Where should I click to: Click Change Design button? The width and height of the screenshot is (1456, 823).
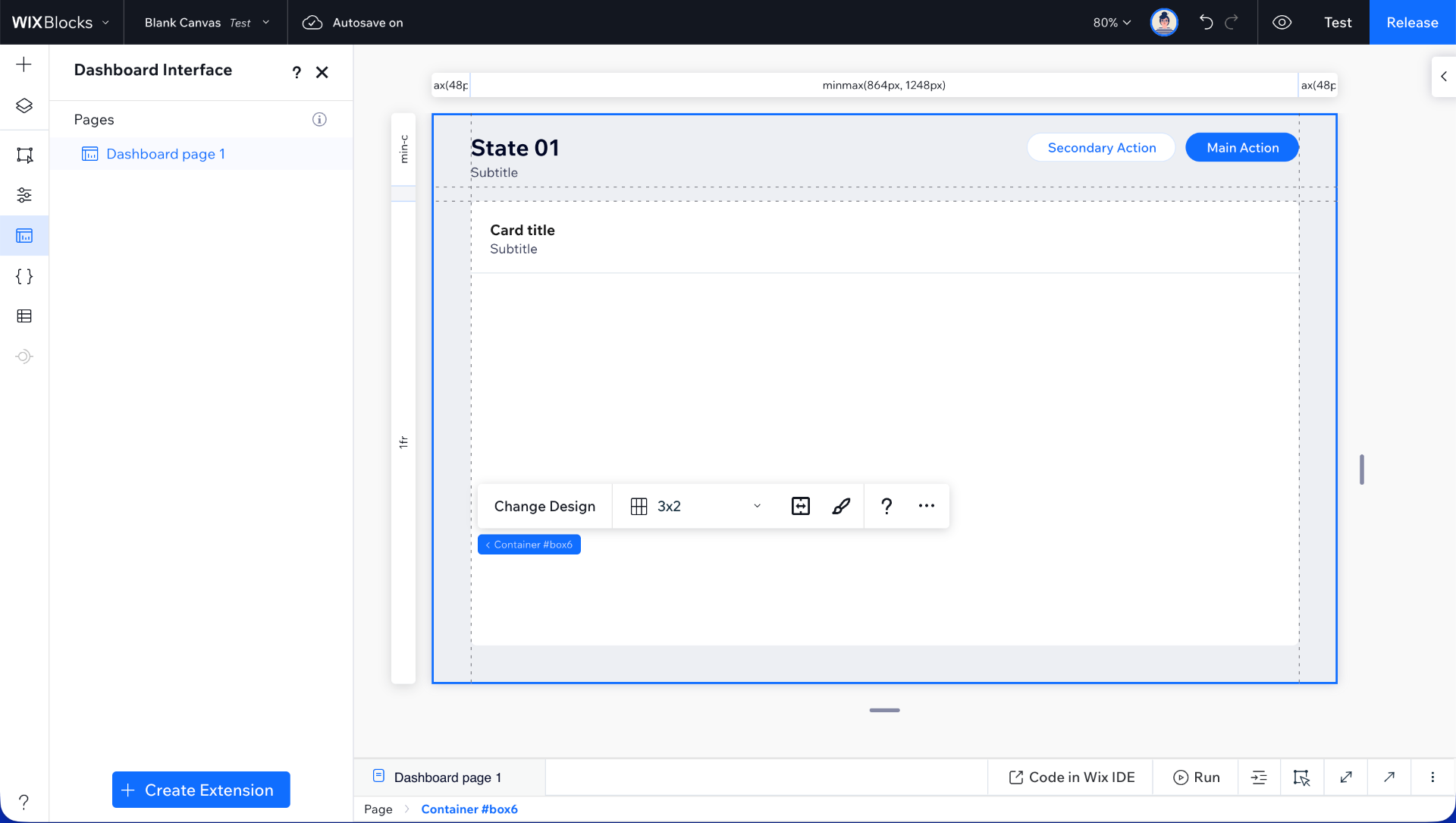pyautogui.click(x=544, y=506)
